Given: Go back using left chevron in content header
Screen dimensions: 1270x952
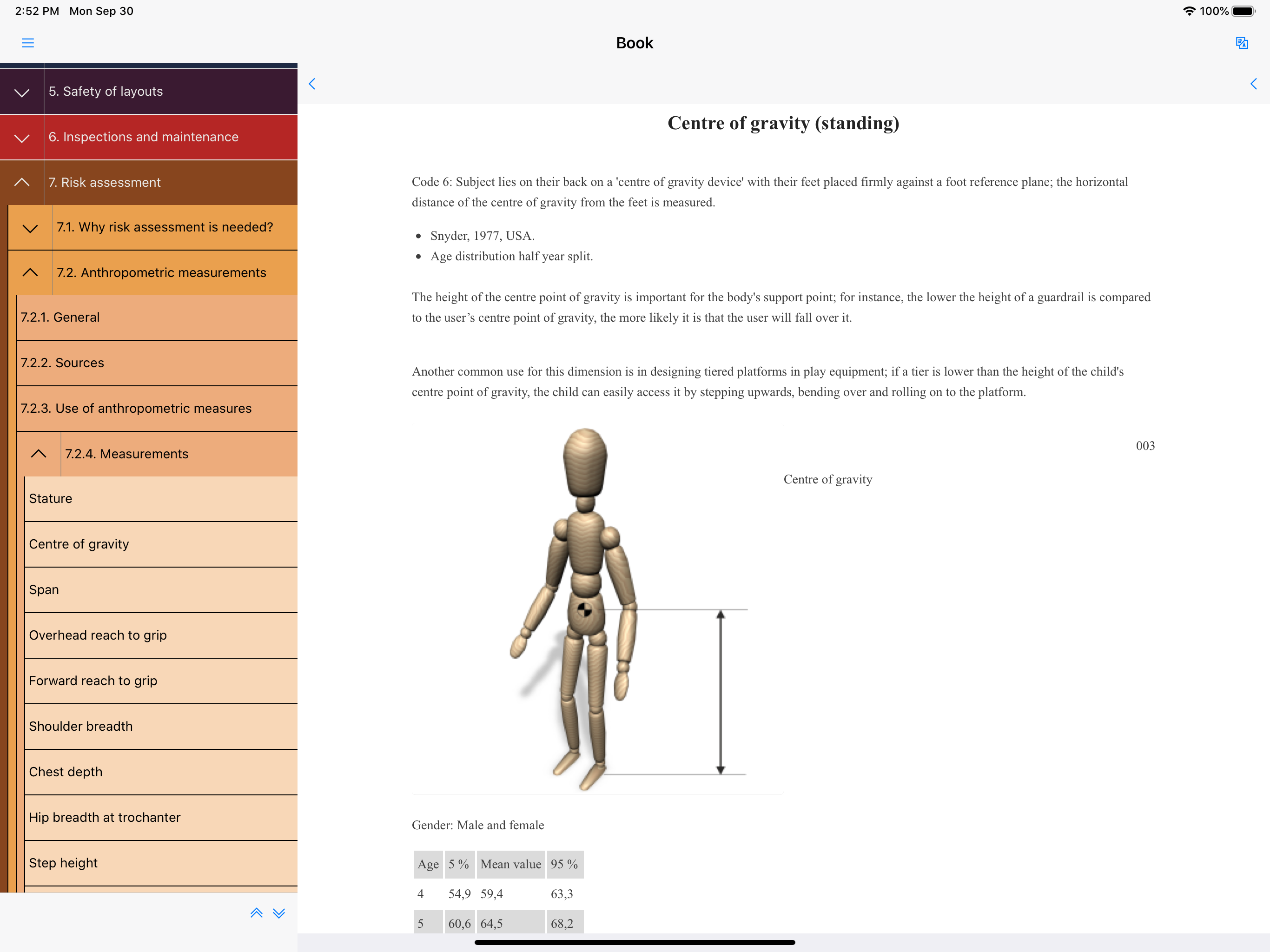Looking at the screenshot, I should [x=312, y=84].
